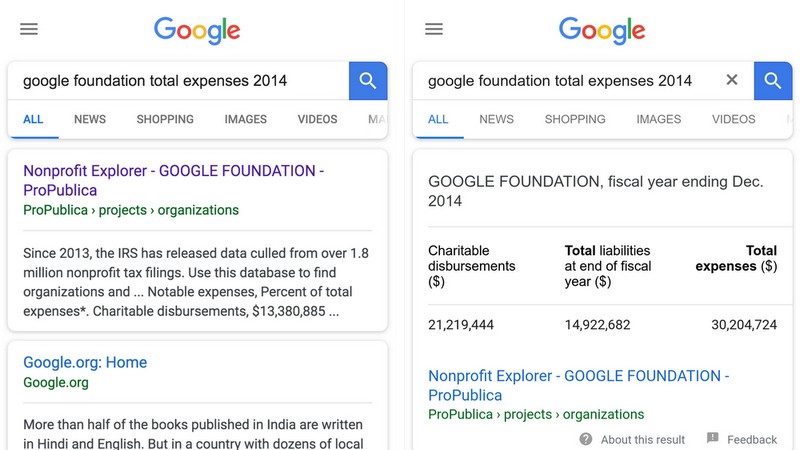Screen dimensions: 800x450
Task: Open the purple Nonprofit Explorer ProPublica result
Action: [173, 180]
